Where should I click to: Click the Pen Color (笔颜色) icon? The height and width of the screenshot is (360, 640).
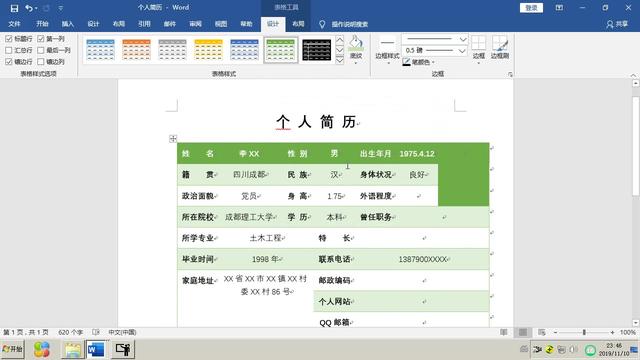click(x=407, y=62)
